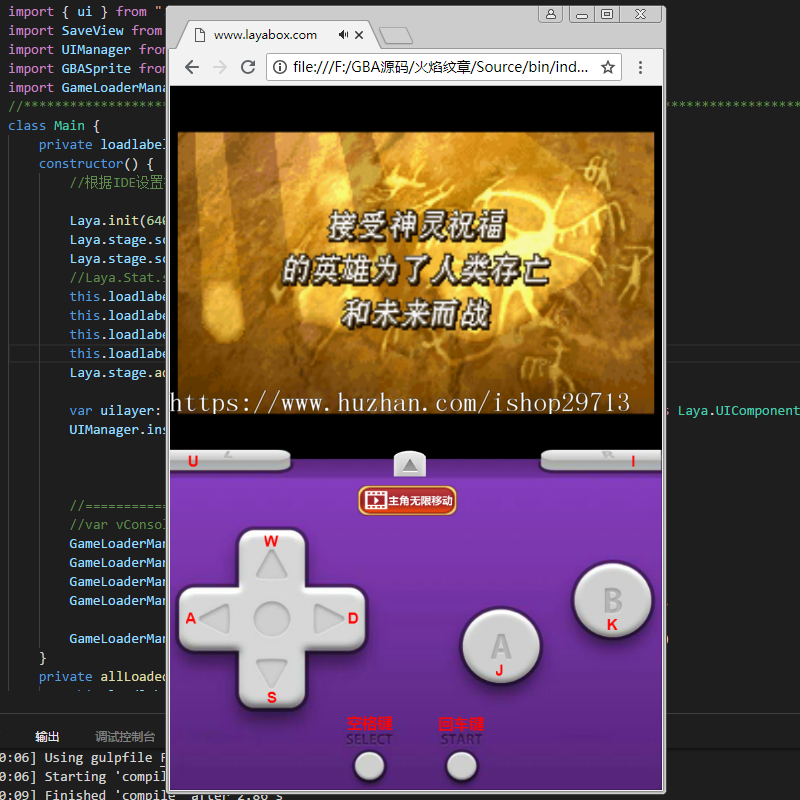Click the 'private allLoaded' code line

pyautogui.click(x=102, y=677)
